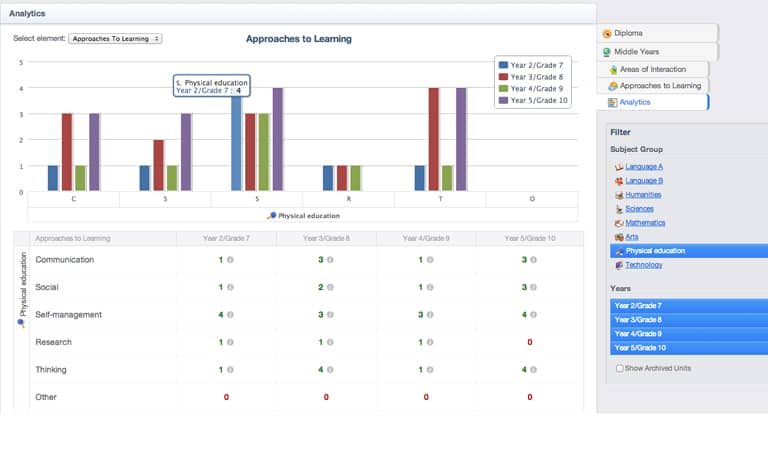768x461 pixels.
Task: Click the Language A subject icon
Action: [x=619, y=167]
